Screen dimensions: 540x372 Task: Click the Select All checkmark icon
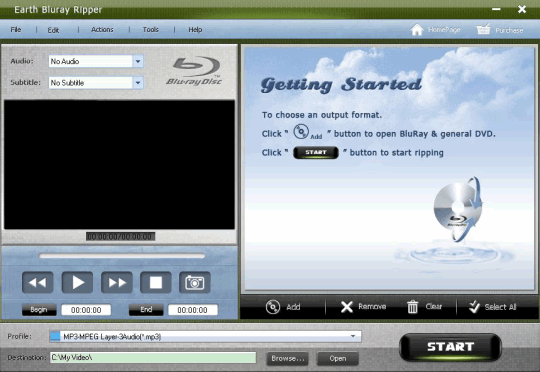474,306
